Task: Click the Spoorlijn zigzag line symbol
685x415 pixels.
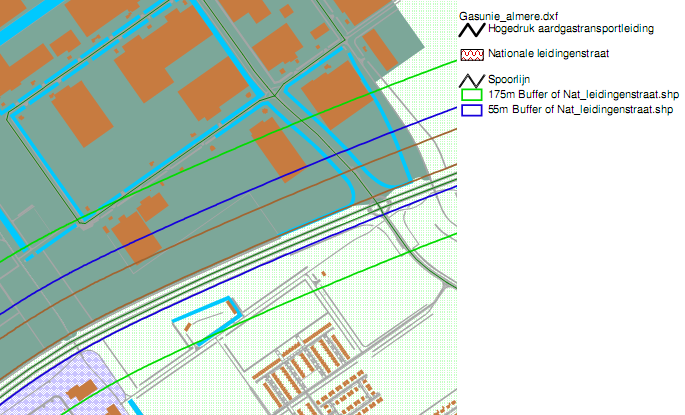Action: click(x=472, y=80)
